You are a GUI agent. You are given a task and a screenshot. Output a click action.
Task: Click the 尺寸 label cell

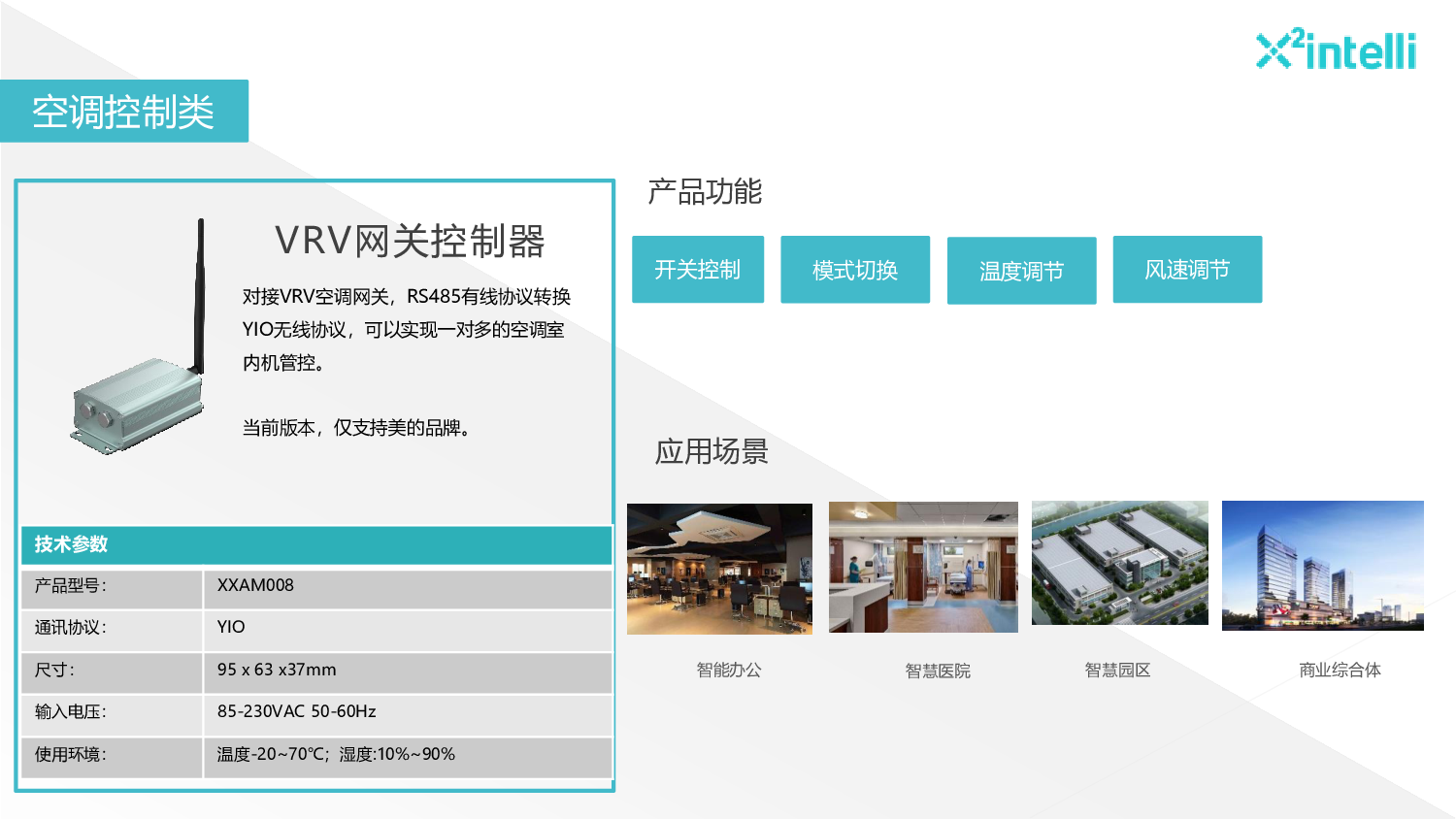(x=112, y=673)
